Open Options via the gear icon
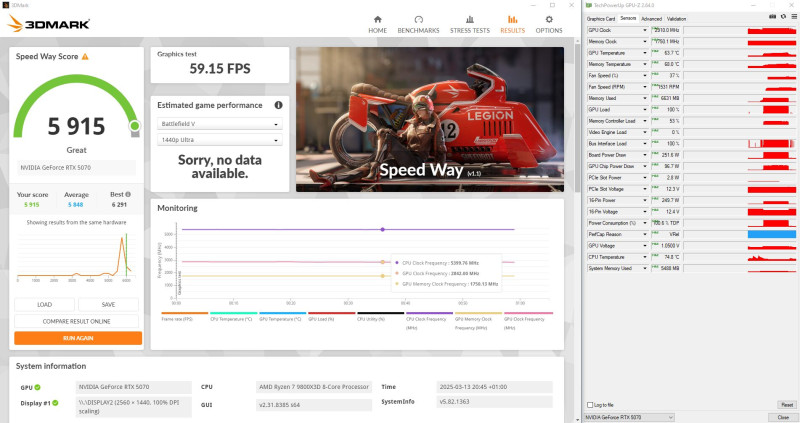Image resolution: width=800 pixels, height=423 pixels. (x=549, y=19)
